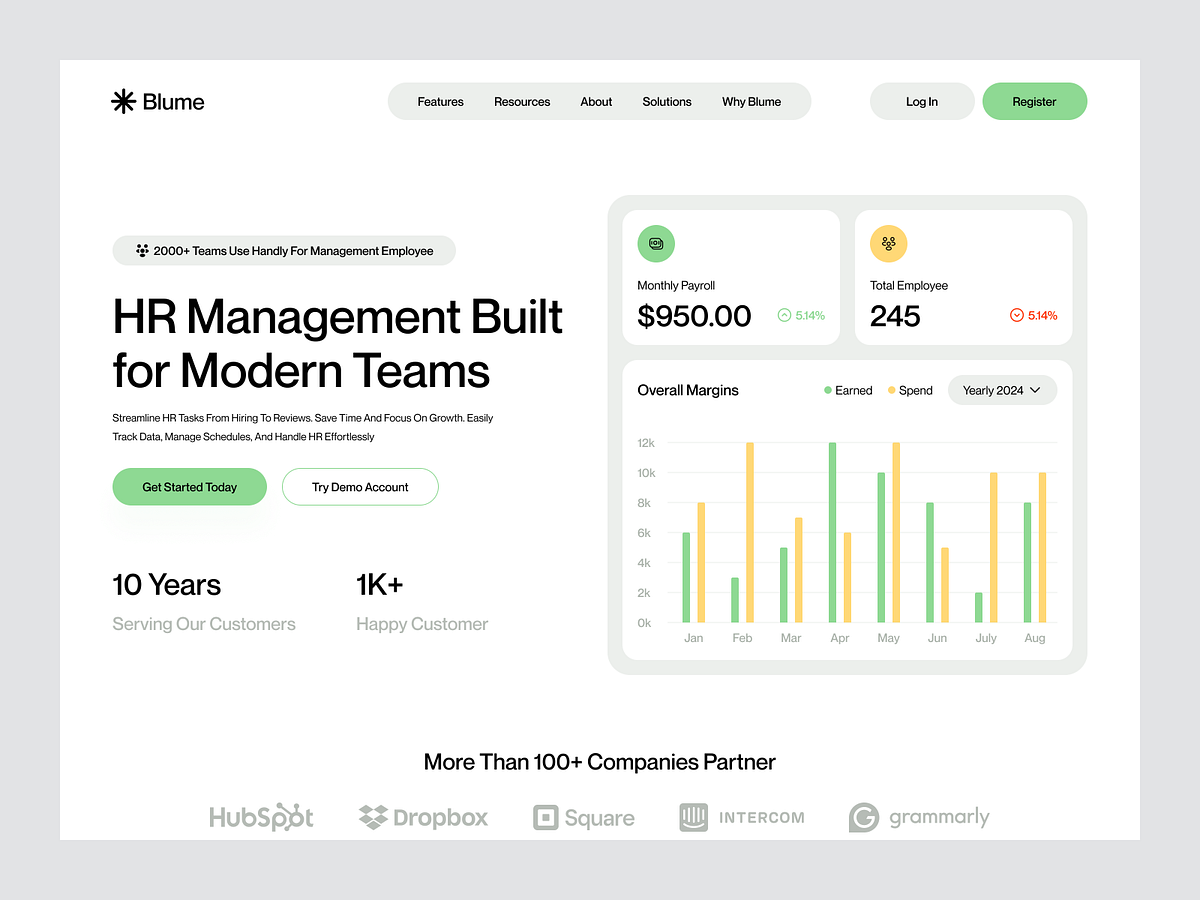The height and width of the screenshot is (900, 1200).
Task: Click the green up-arrow trend icon by Monthly Payroll
Action: [x=784, y=315]
